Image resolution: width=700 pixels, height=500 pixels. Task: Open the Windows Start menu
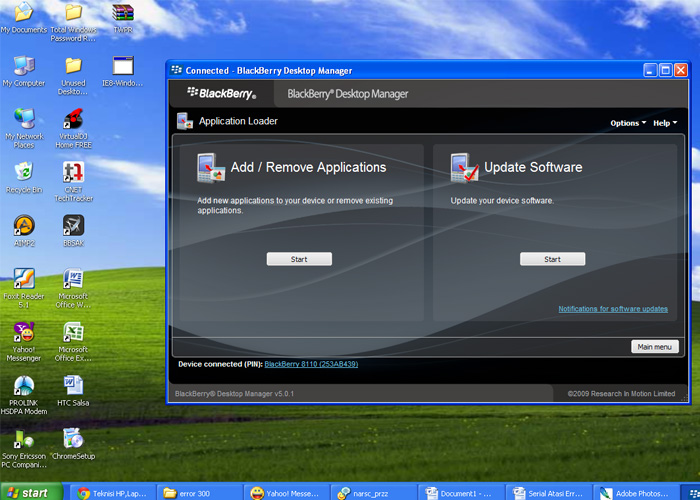[x=30, y=492]
